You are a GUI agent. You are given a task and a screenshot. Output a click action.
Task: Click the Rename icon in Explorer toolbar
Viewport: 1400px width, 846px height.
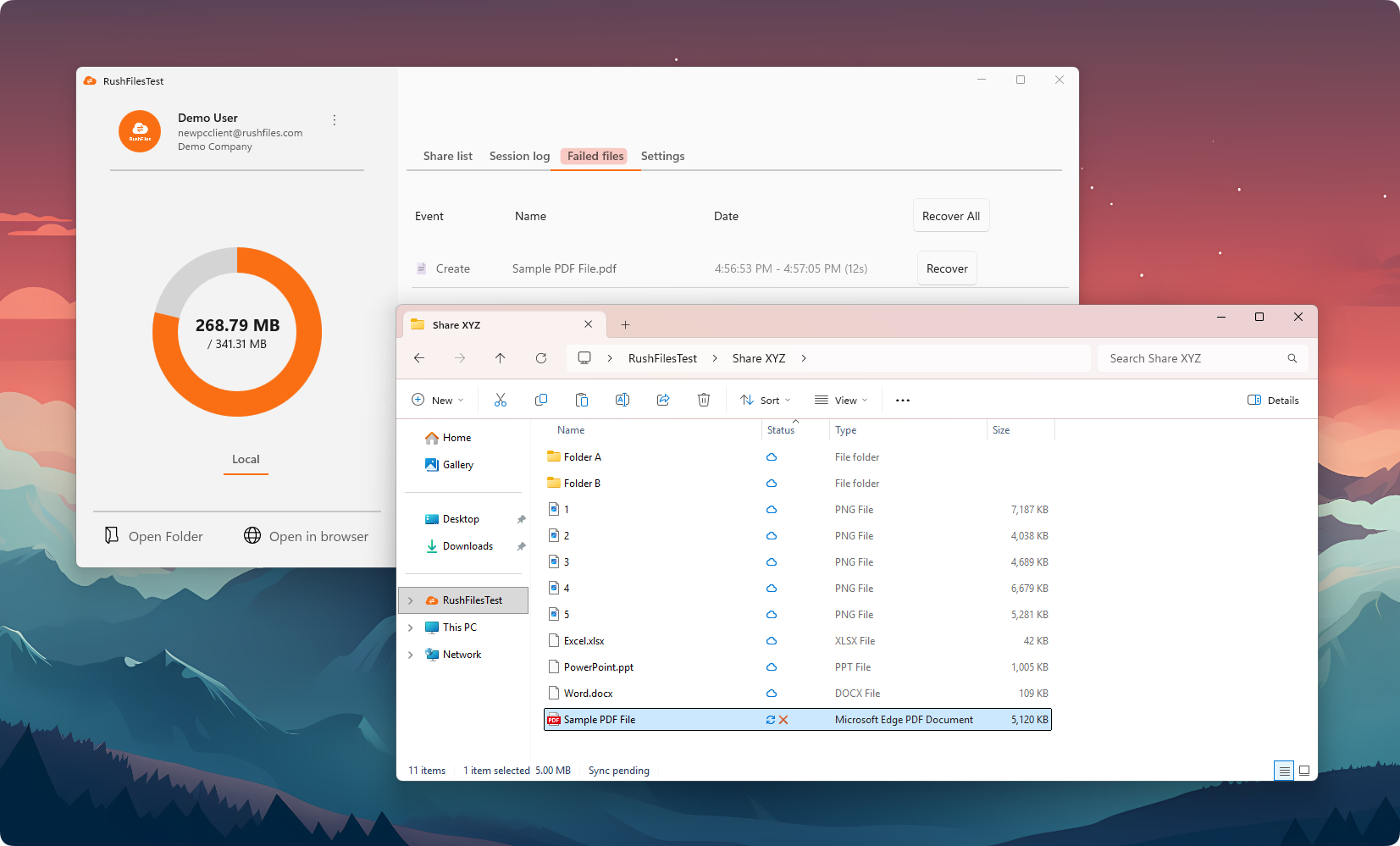[x=623, y=400]
